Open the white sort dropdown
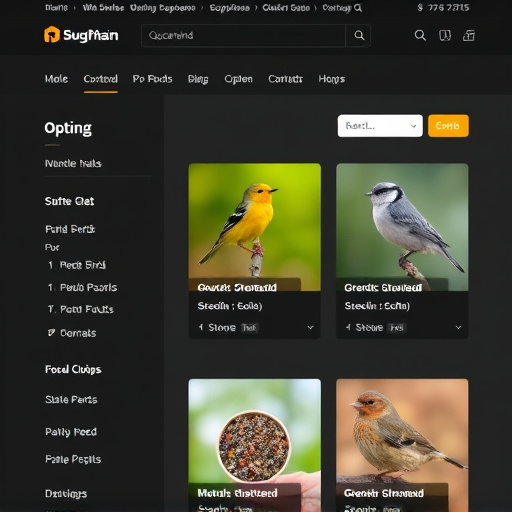The width and height of the screenshot is (512, 512). (x=380, y=126)
